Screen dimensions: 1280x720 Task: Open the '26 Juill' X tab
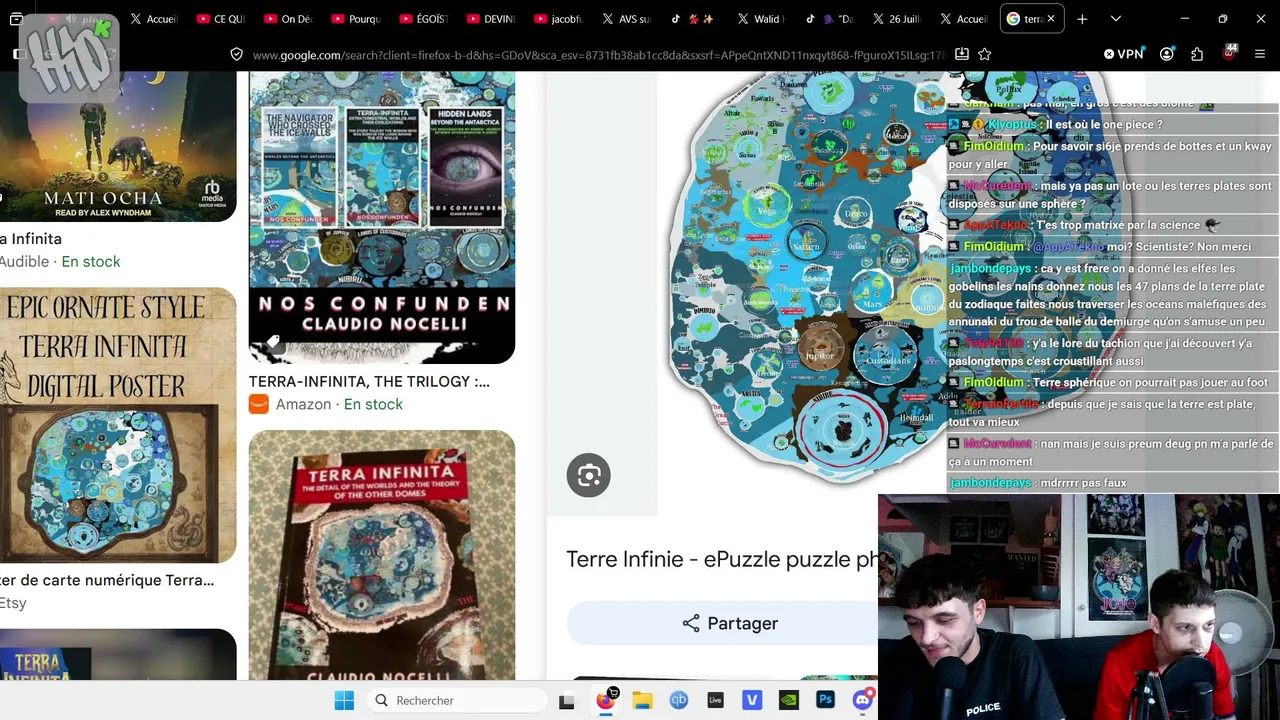click(896, 19)
